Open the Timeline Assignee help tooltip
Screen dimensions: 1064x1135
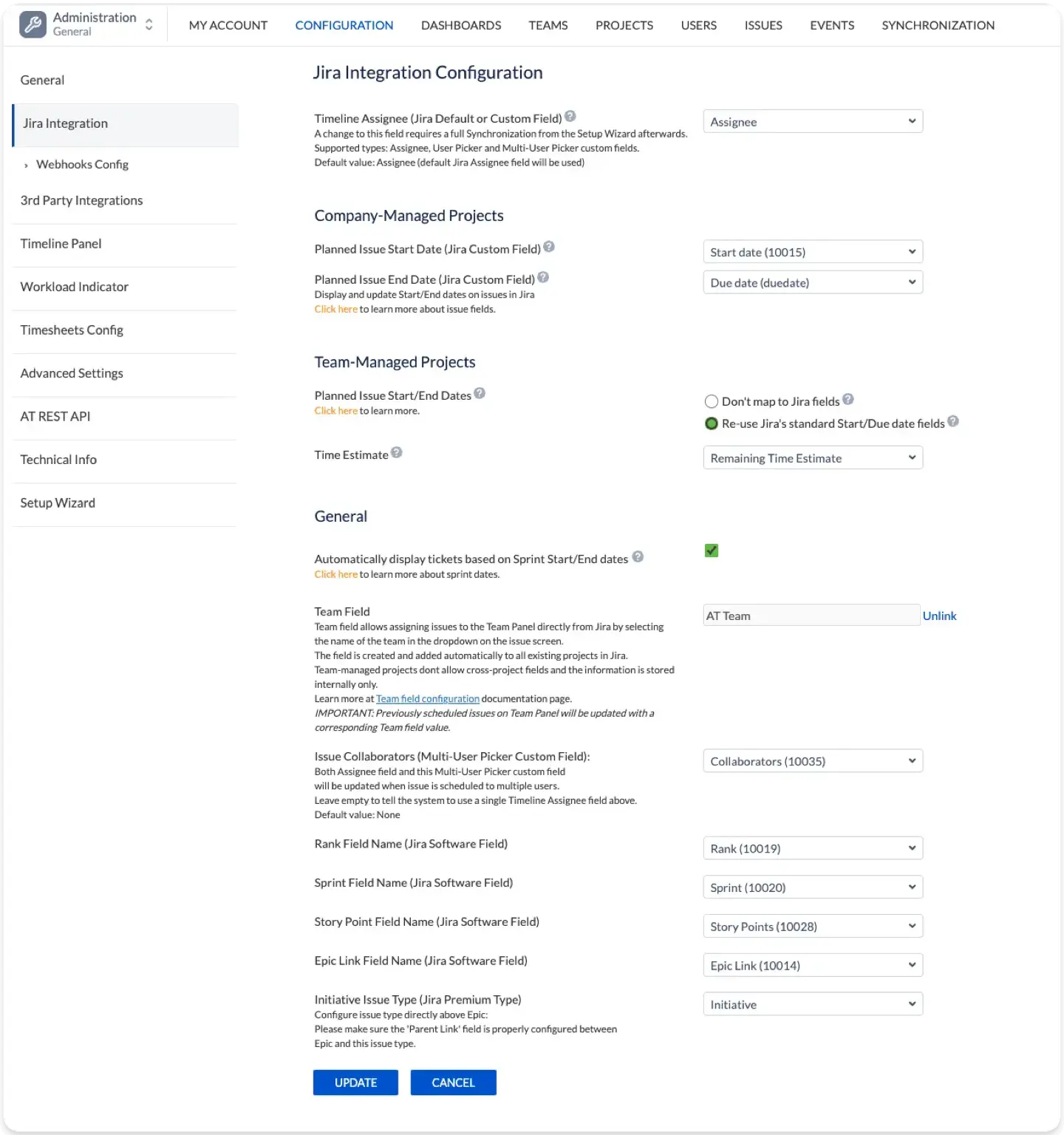coord(570,116)
